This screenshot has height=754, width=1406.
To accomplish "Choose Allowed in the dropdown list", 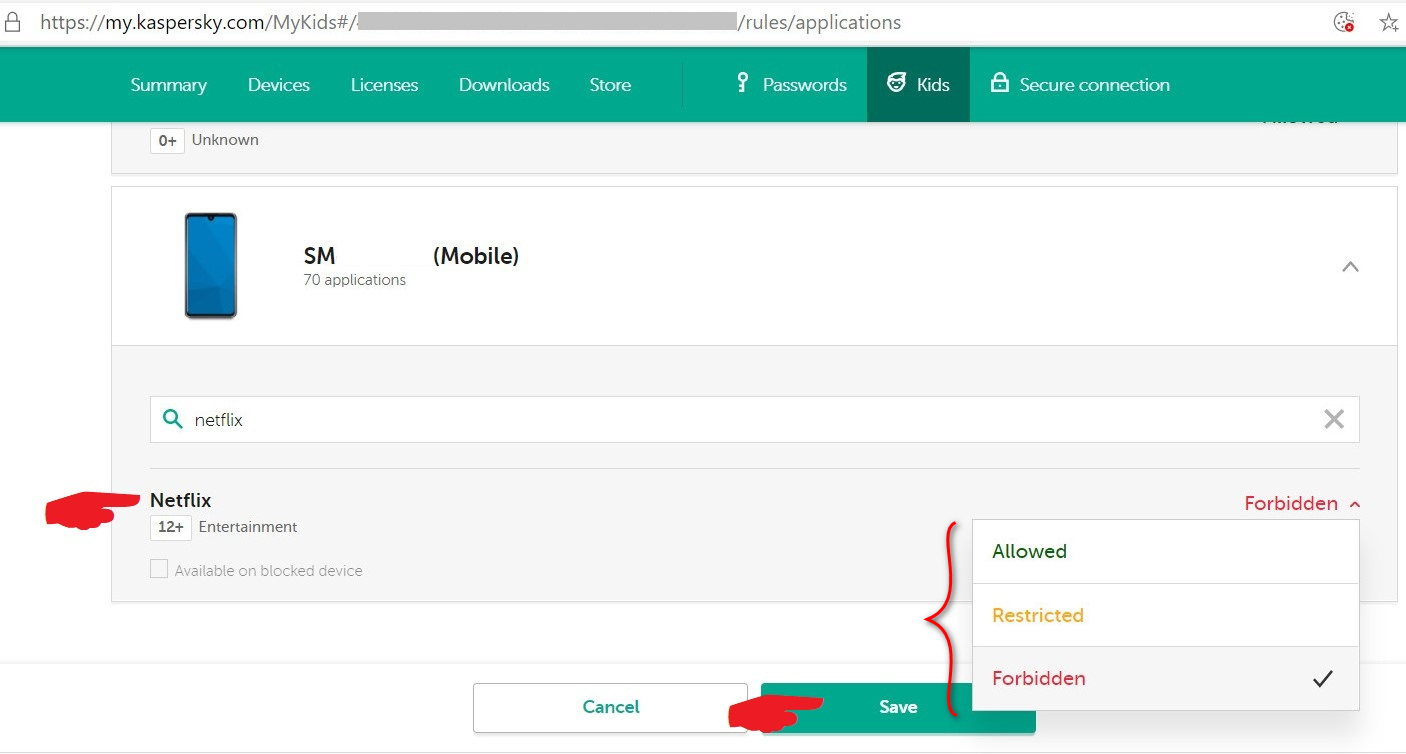I will point(1166,552).
